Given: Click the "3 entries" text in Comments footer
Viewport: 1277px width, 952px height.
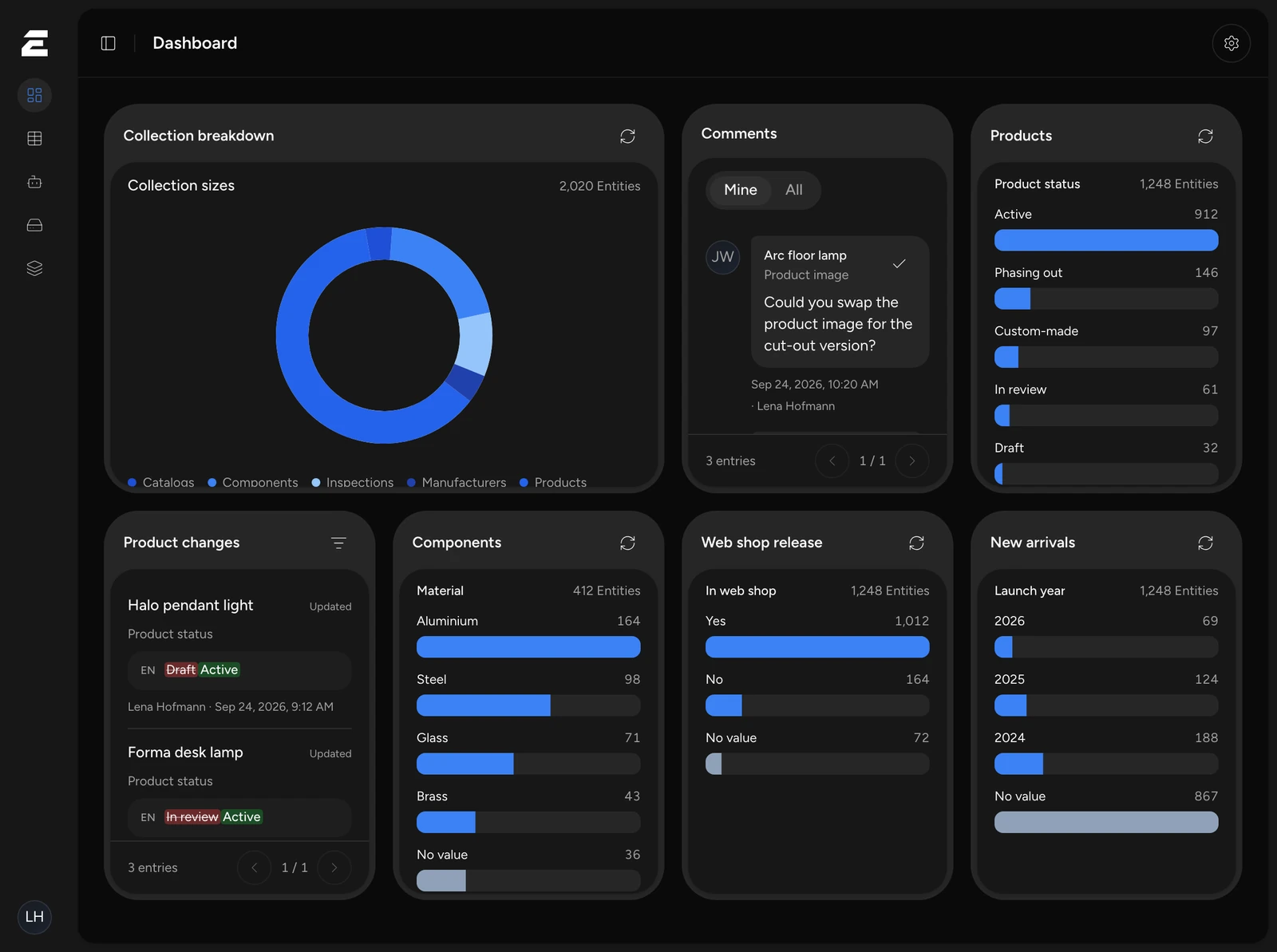Looking at the screenshot, I should click(730, 460).
